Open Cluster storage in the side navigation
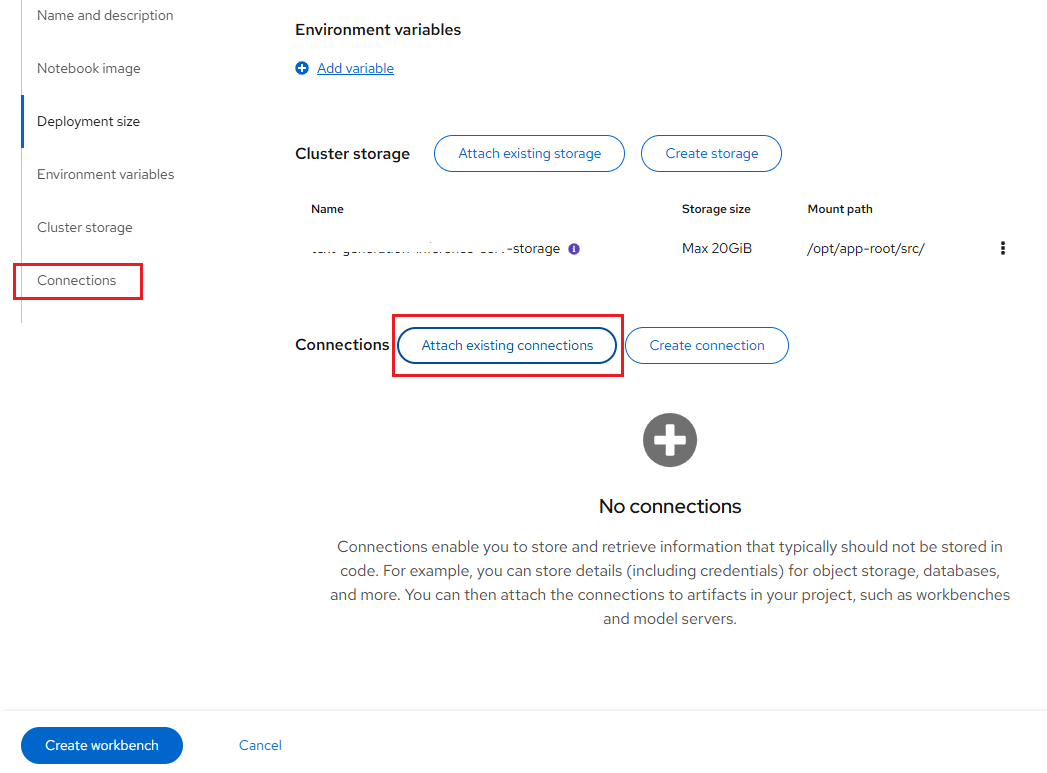1047x773 pixels. pyautogui.click(x=84, y=228)
